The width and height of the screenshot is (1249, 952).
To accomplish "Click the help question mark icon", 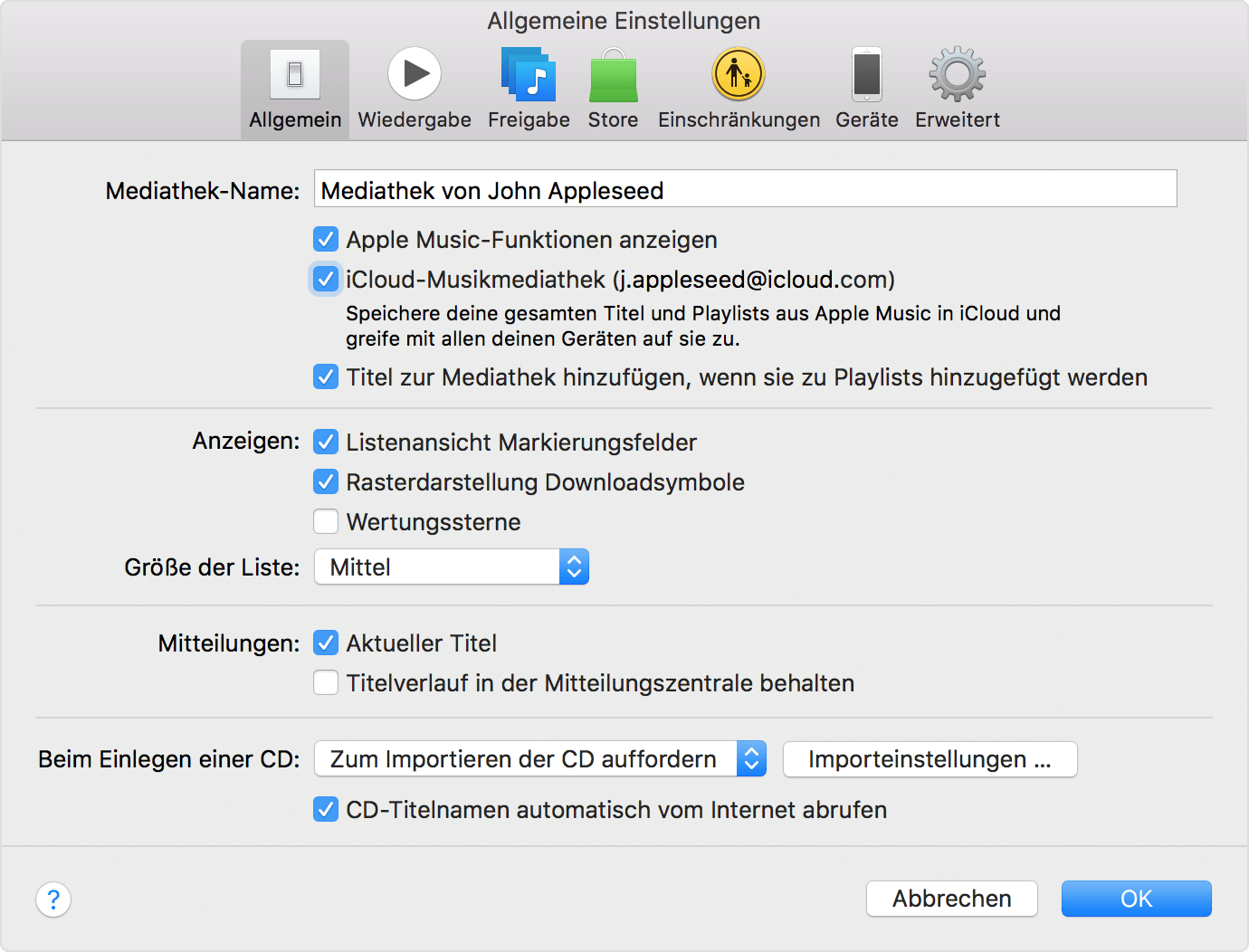I will pos(53,900).
